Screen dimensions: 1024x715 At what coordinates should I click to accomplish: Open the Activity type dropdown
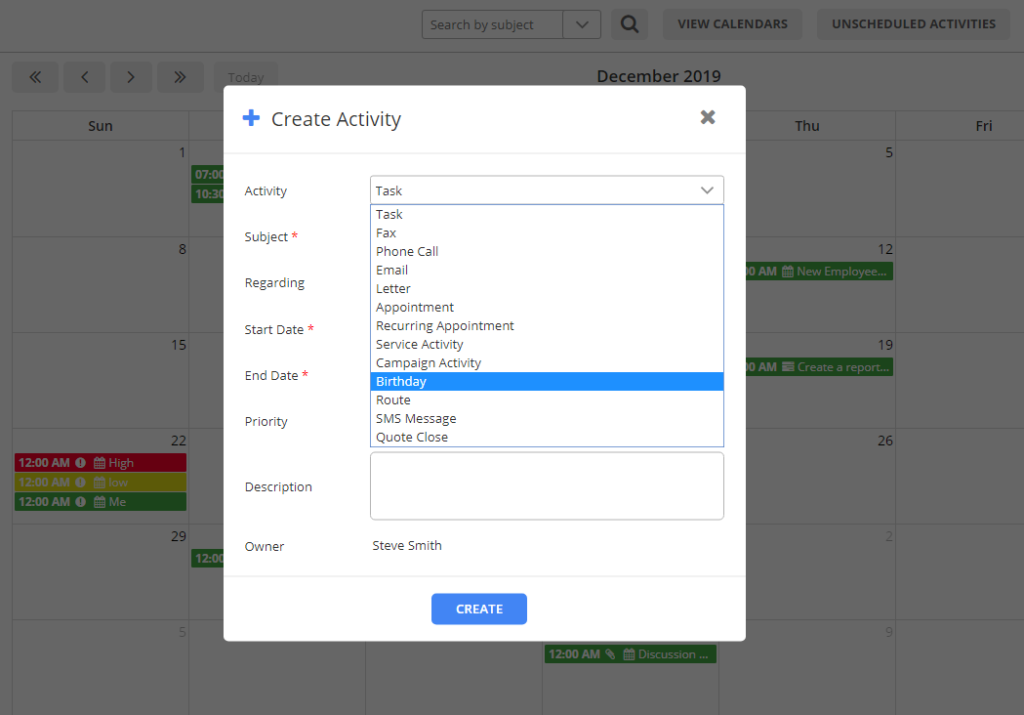pyautogui.click(x=708, y=190)
